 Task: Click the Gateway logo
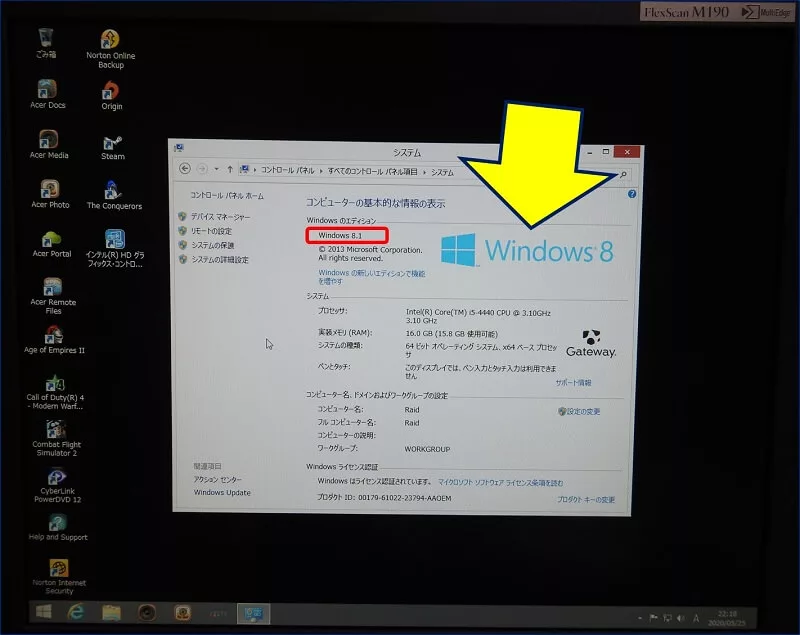click(591, 343)
